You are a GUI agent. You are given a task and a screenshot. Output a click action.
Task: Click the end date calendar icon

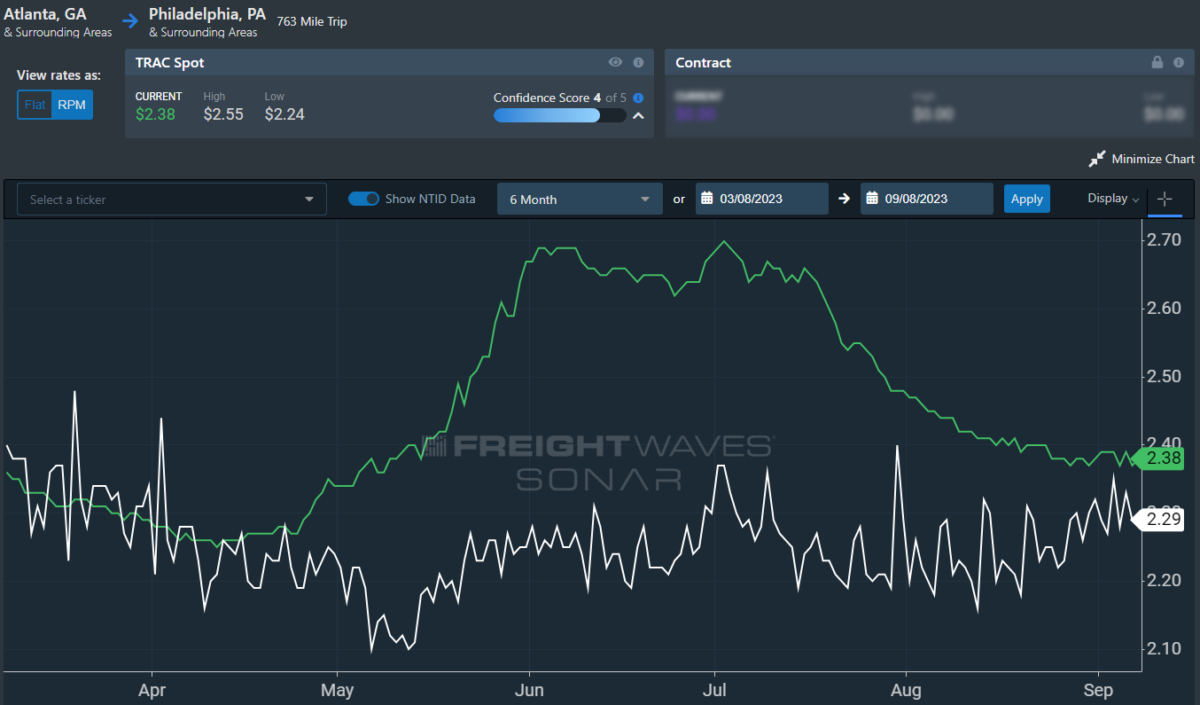(x=871, y=199)
